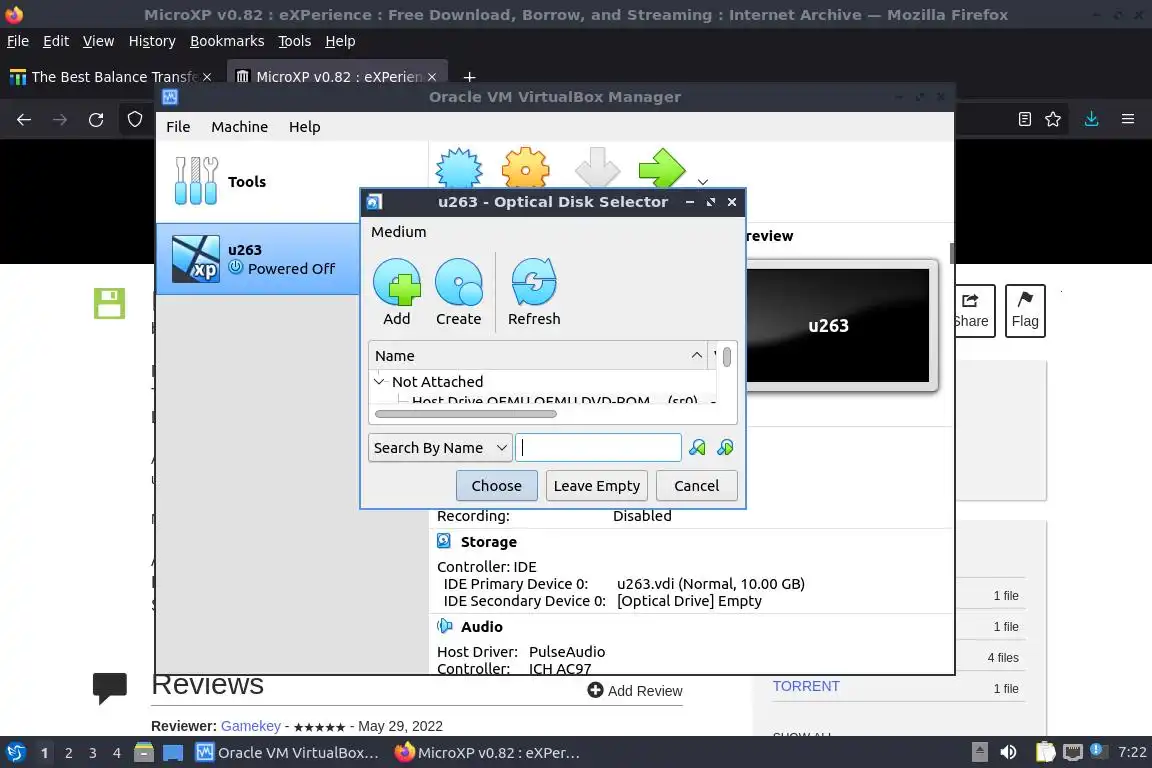Image resolution: width=1152 pixels, height=768 pixels.
Task: Cancel the Optical Disk Selector dialog
Action: (x=696, y=486)
